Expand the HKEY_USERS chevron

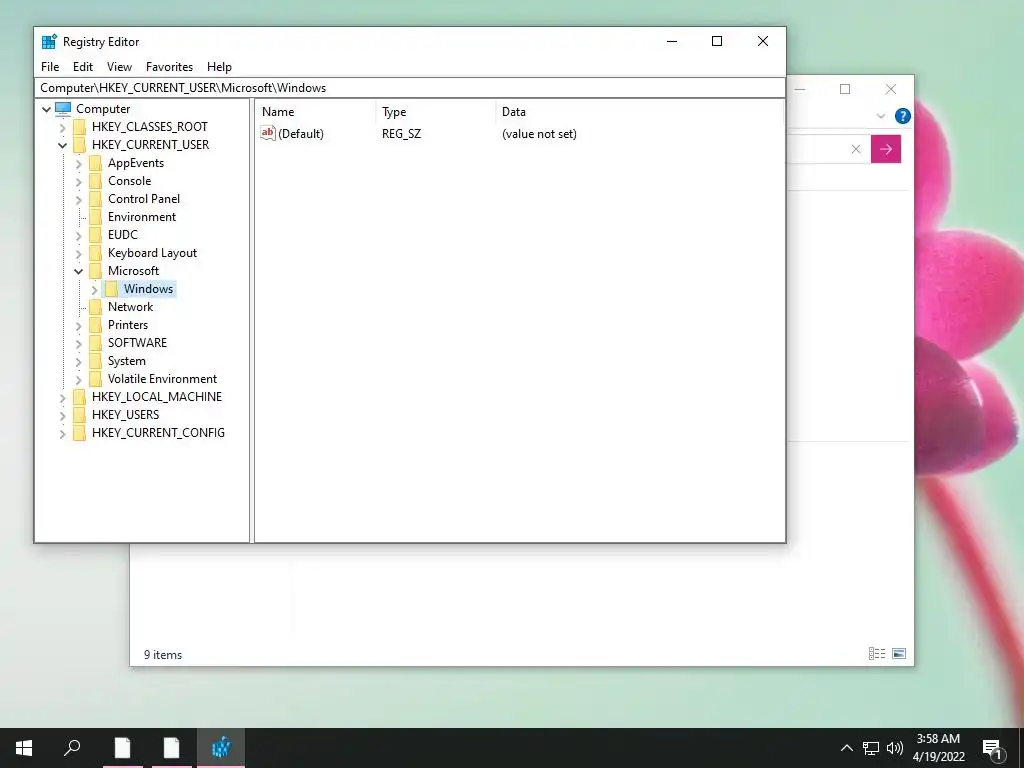pyautogui.click(x=63, y=415)
